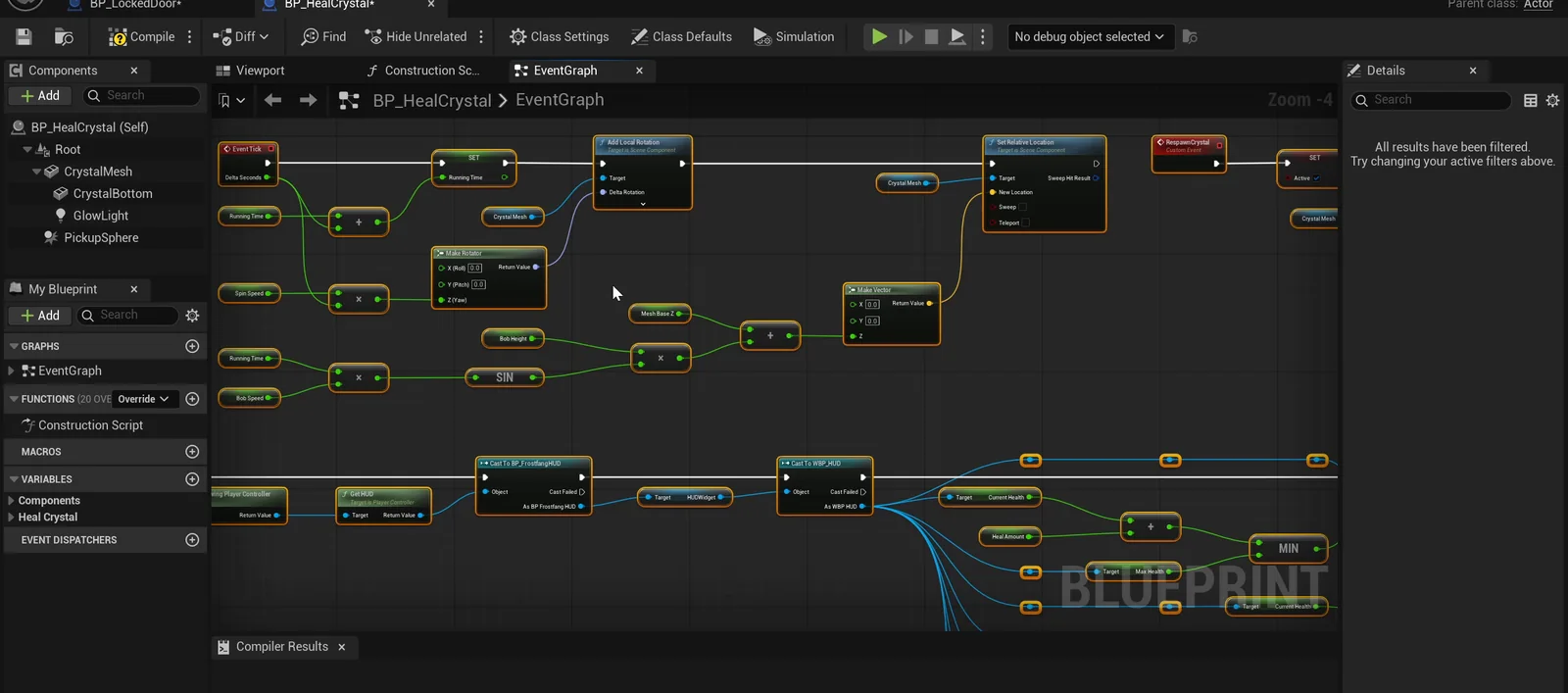This screenshot has width=1568, height=693.
Task: Open Class Defaults
Action: point(681,37)
